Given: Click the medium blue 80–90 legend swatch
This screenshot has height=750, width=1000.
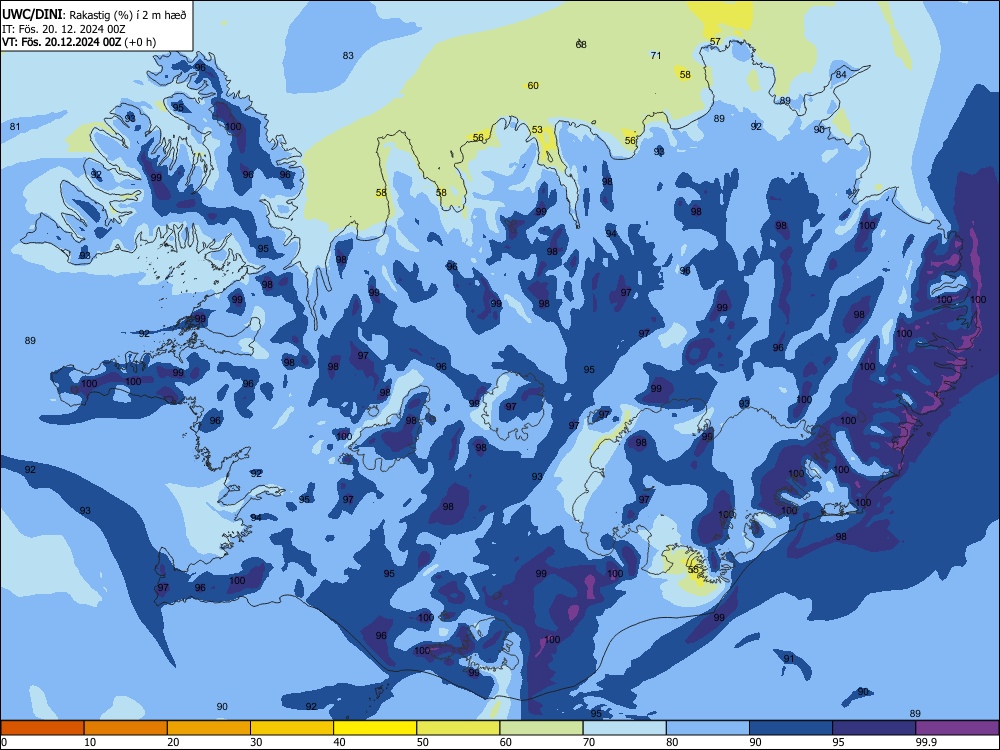Looking at the screenshot, I should click(x=708, y=728).
